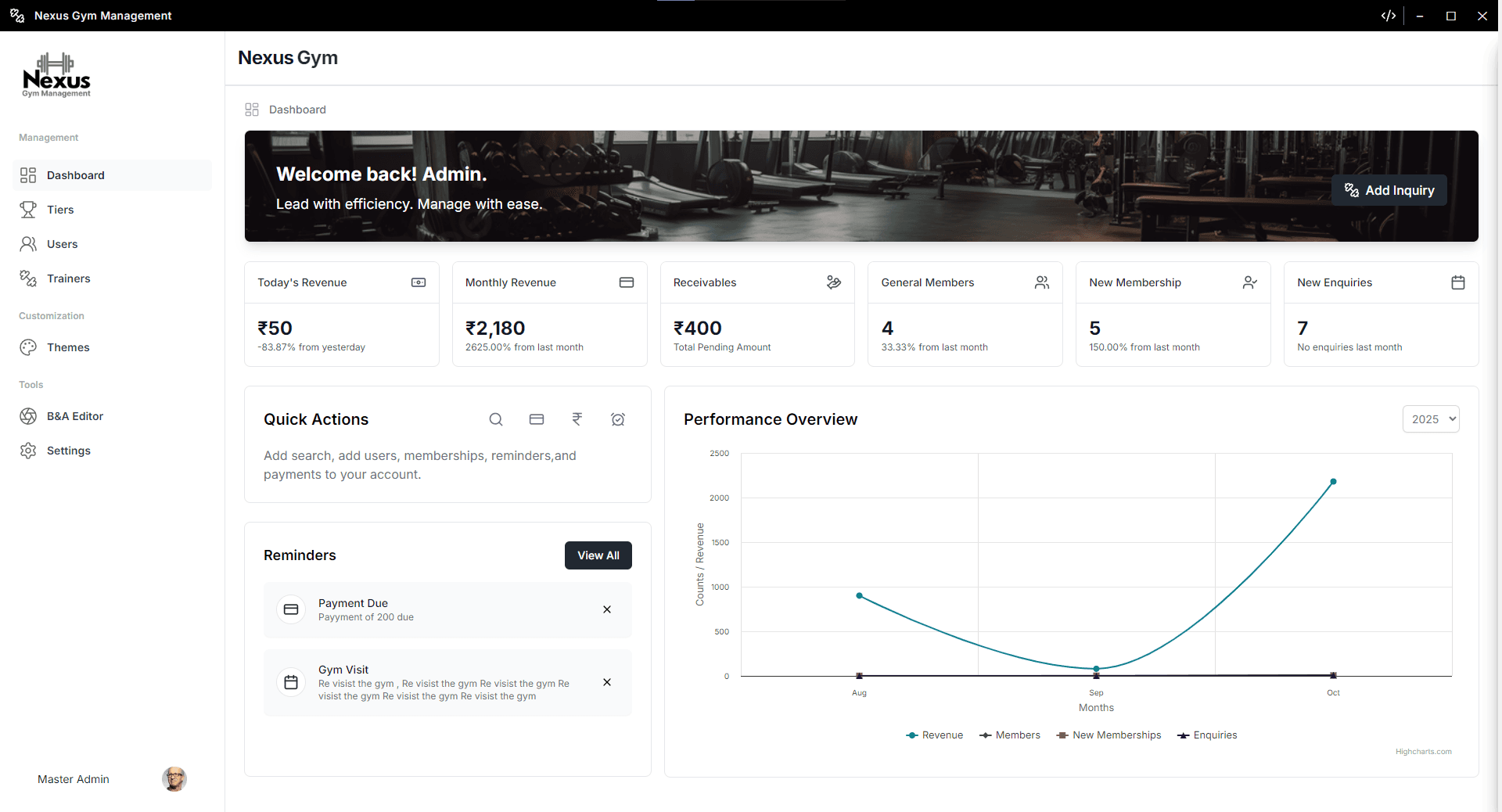The image size is (1502, 812).
Task: Click the rupee payment icon in Quick Actions
Action: pyautogui.click(x=577, y=419)
